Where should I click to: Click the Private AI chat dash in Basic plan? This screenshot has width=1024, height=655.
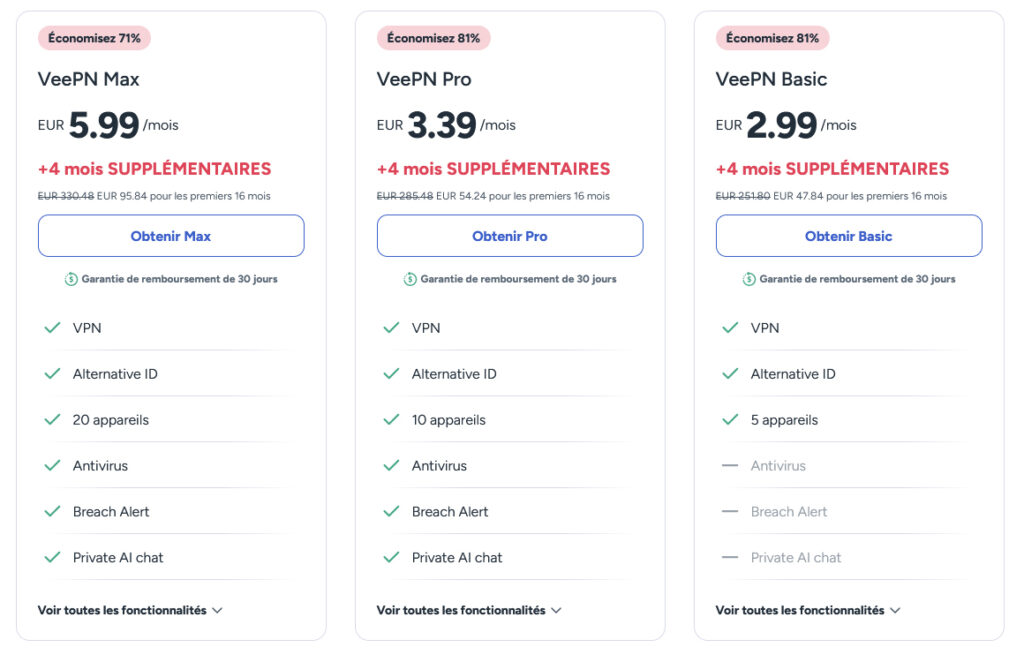tap(730, 558)
